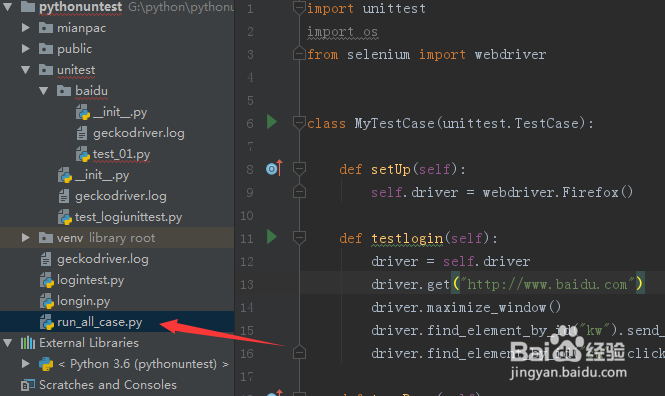Screen dimensions: 665x396
Task: Click the 'import os' code line
Action: [x=342, y=31]
